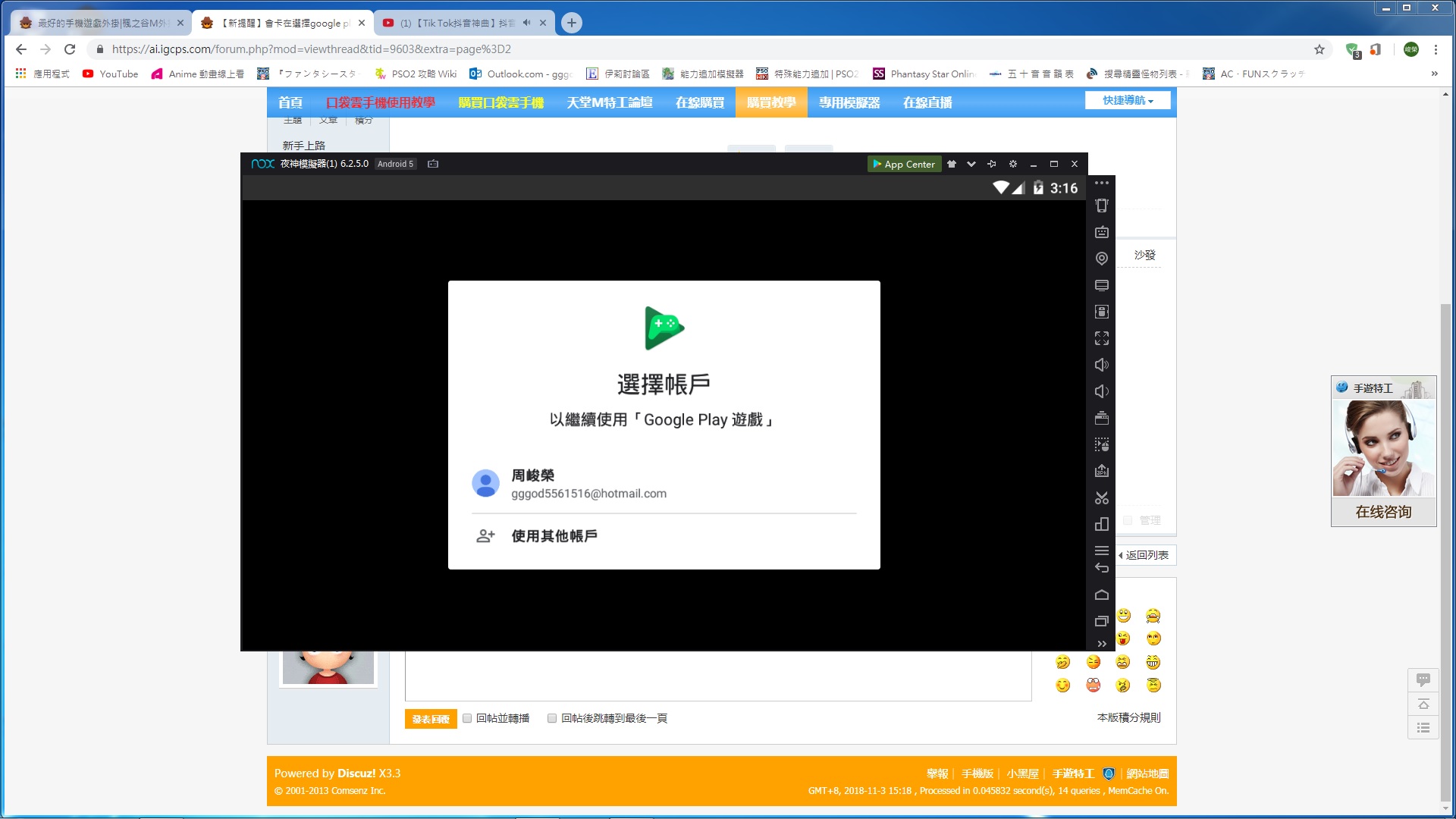
Task: Open a new Chrome tab
Action: 572,23
